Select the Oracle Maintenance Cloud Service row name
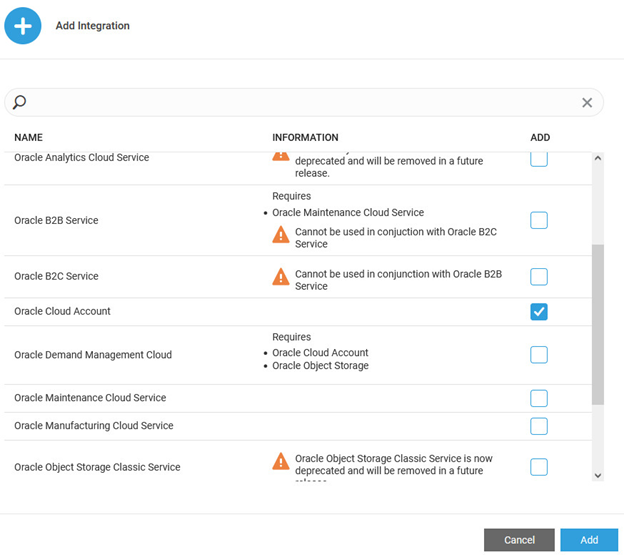624x555 pixels. 90,398
